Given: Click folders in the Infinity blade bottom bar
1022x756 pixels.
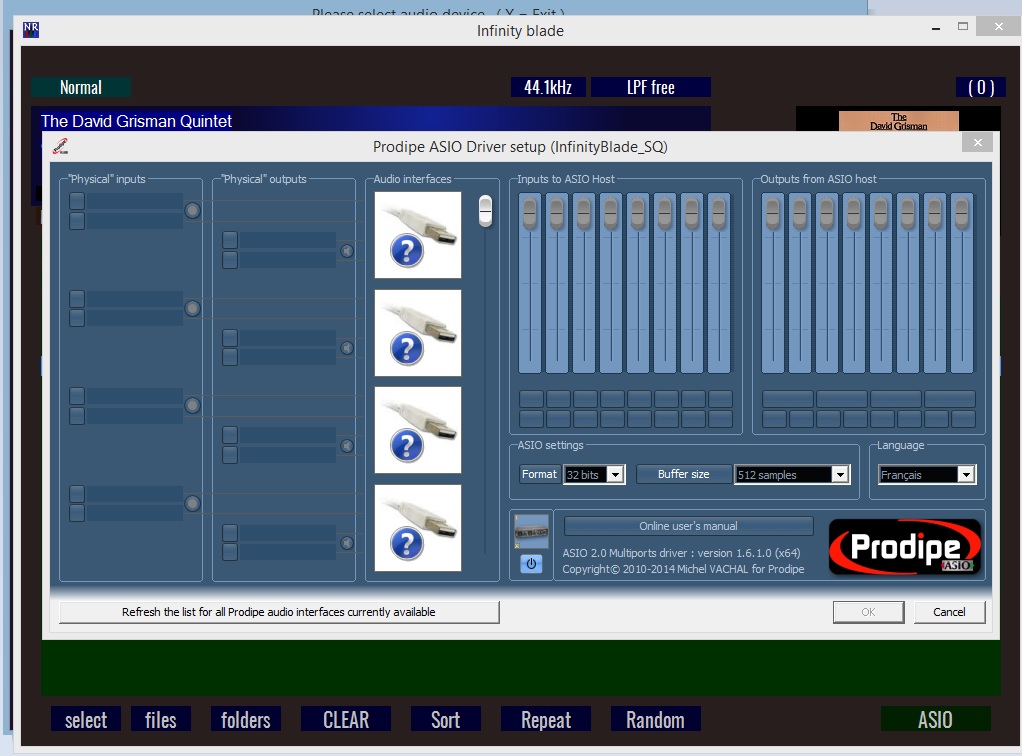Looking at the screenshot, I should pos(246,720).
